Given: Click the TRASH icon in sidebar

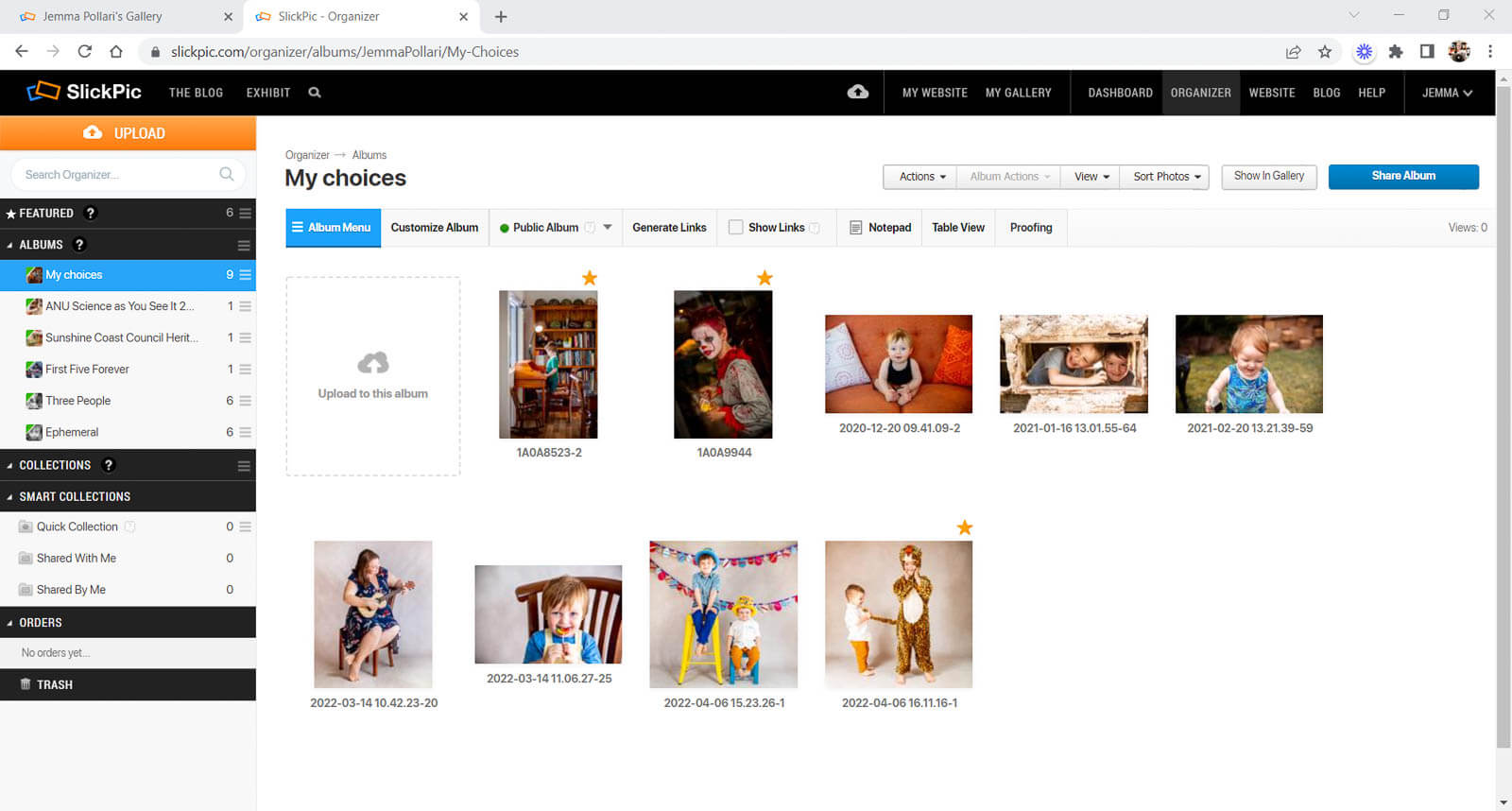Looking at the screenshot, I should coord(26,684).
